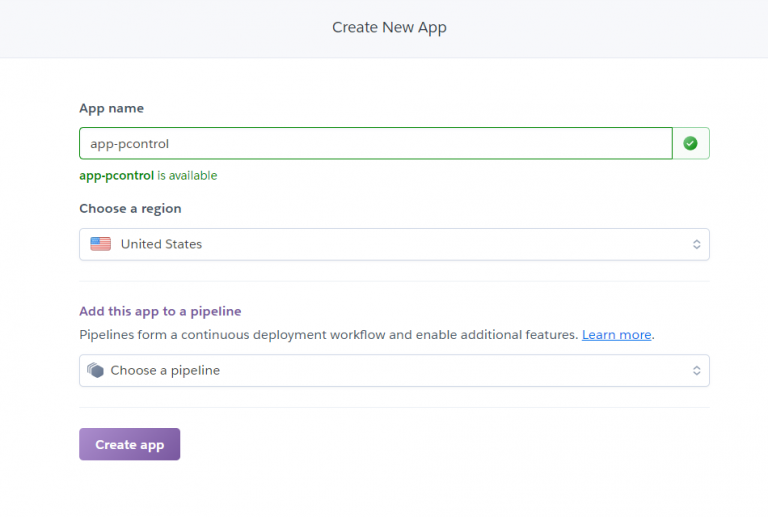Click the typed app-pcontrol text in the field

coord(129,144)
